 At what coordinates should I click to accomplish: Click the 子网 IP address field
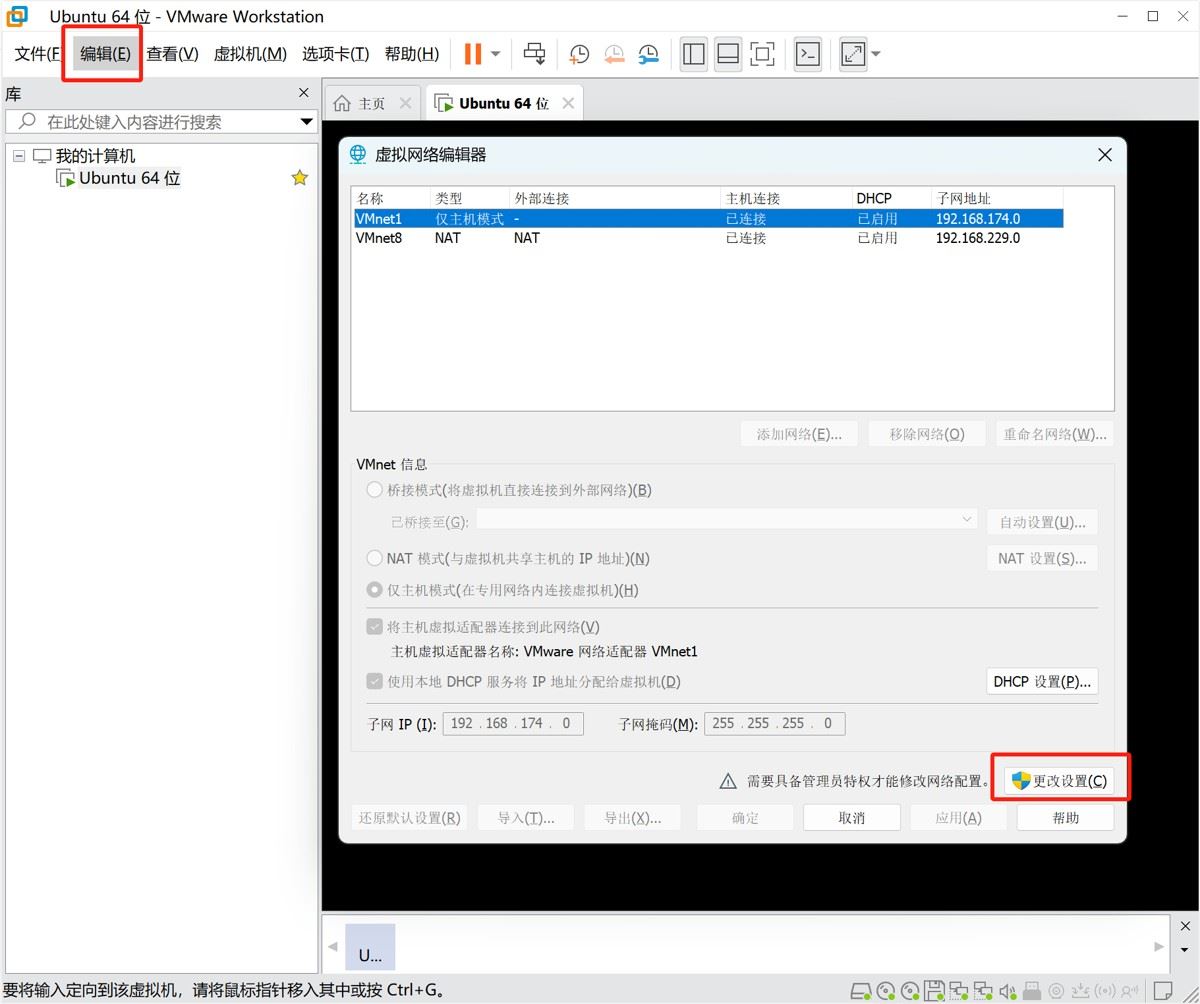pyautogui.click(x=512, y=723)
